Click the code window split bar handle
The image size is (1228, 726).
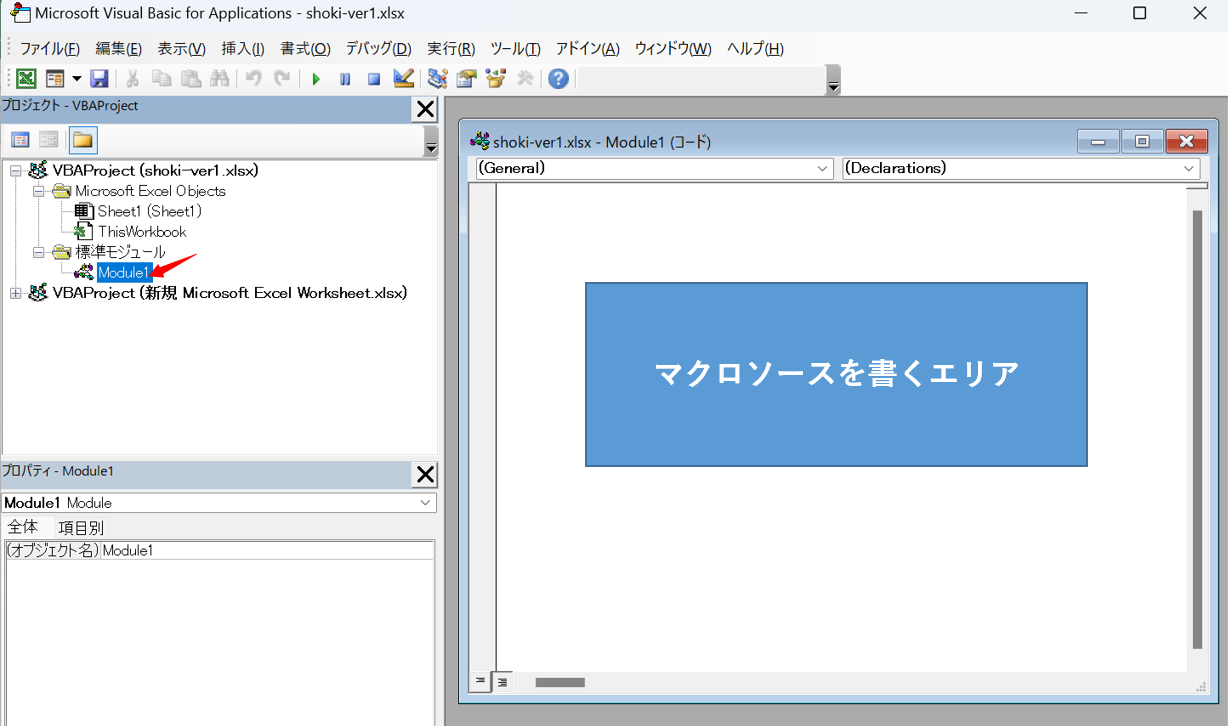click(x=1196, y=185)
